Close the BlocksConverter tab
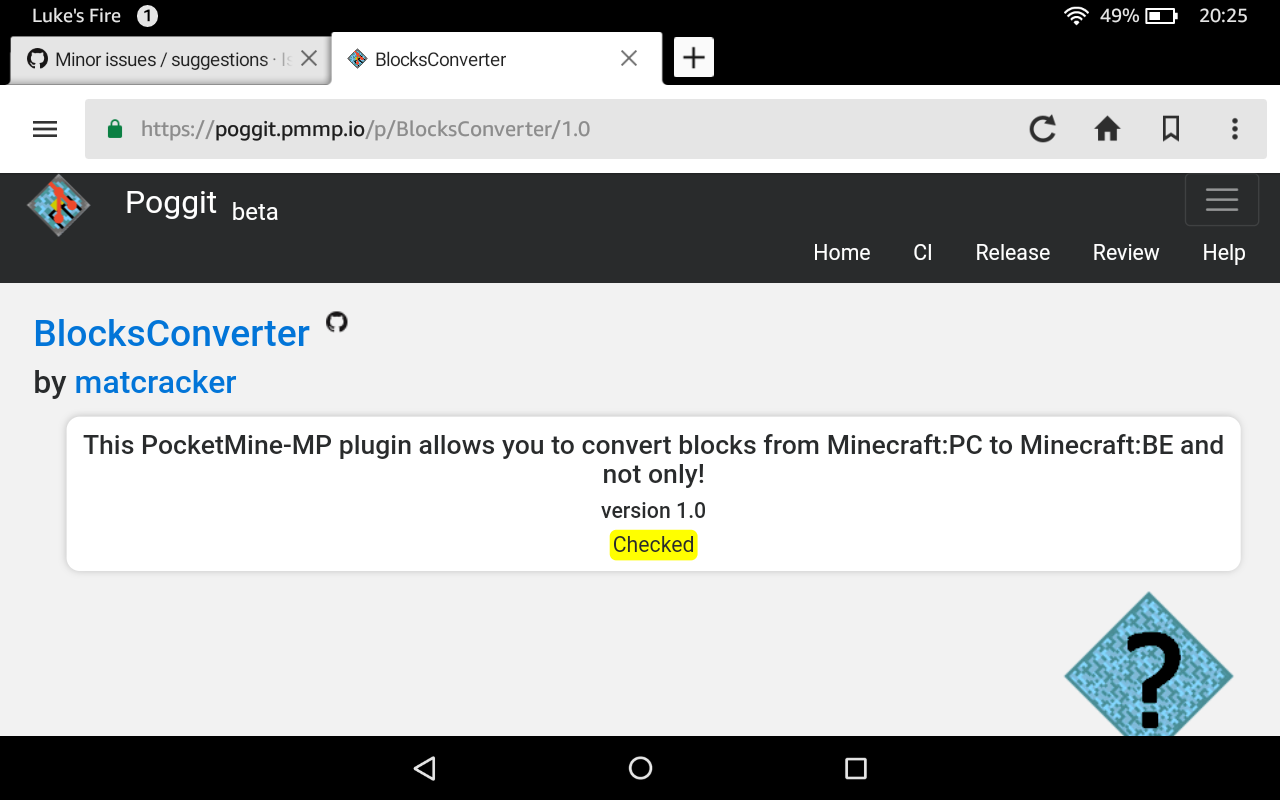 [x=629, y=59]
